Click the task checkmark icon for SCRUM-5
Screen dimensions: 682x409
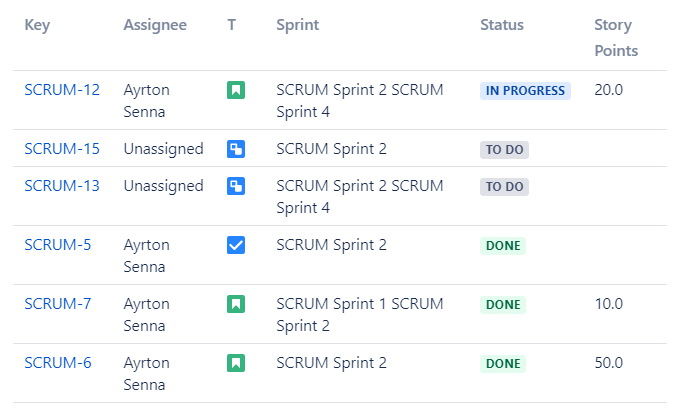pos(236,245)
